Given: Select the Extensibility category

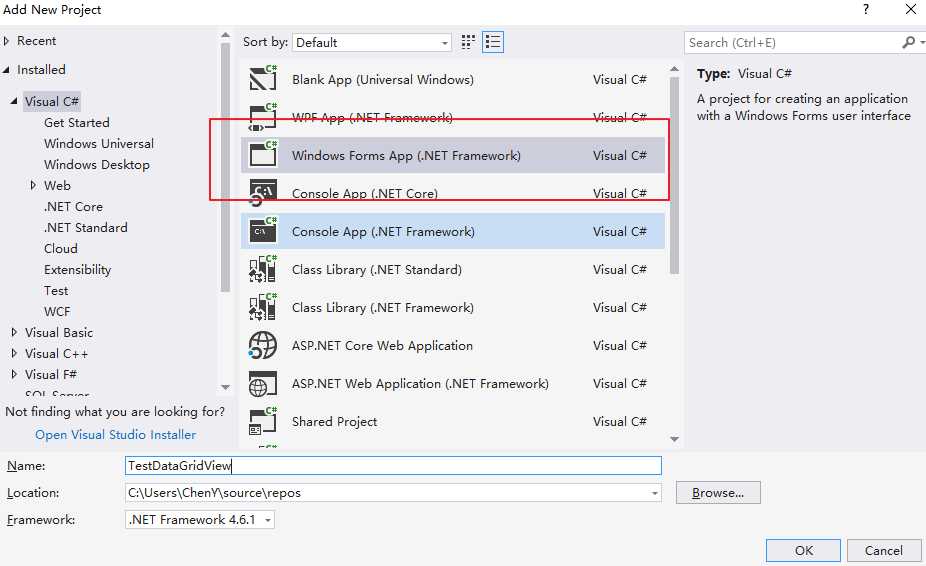Looking at the screenshot, I should point(77,269).
